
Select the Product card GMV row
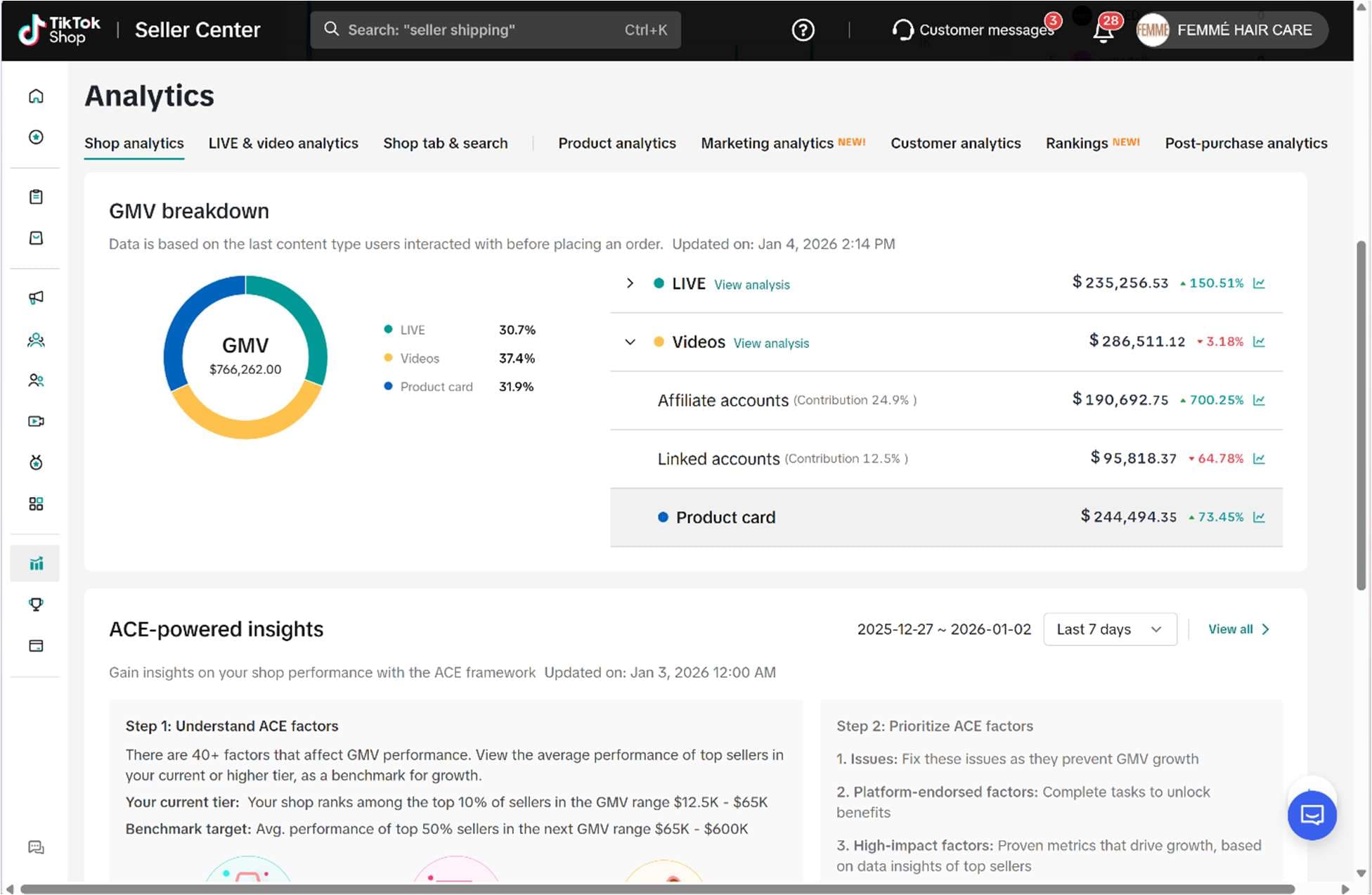click(x=946, y=517)
